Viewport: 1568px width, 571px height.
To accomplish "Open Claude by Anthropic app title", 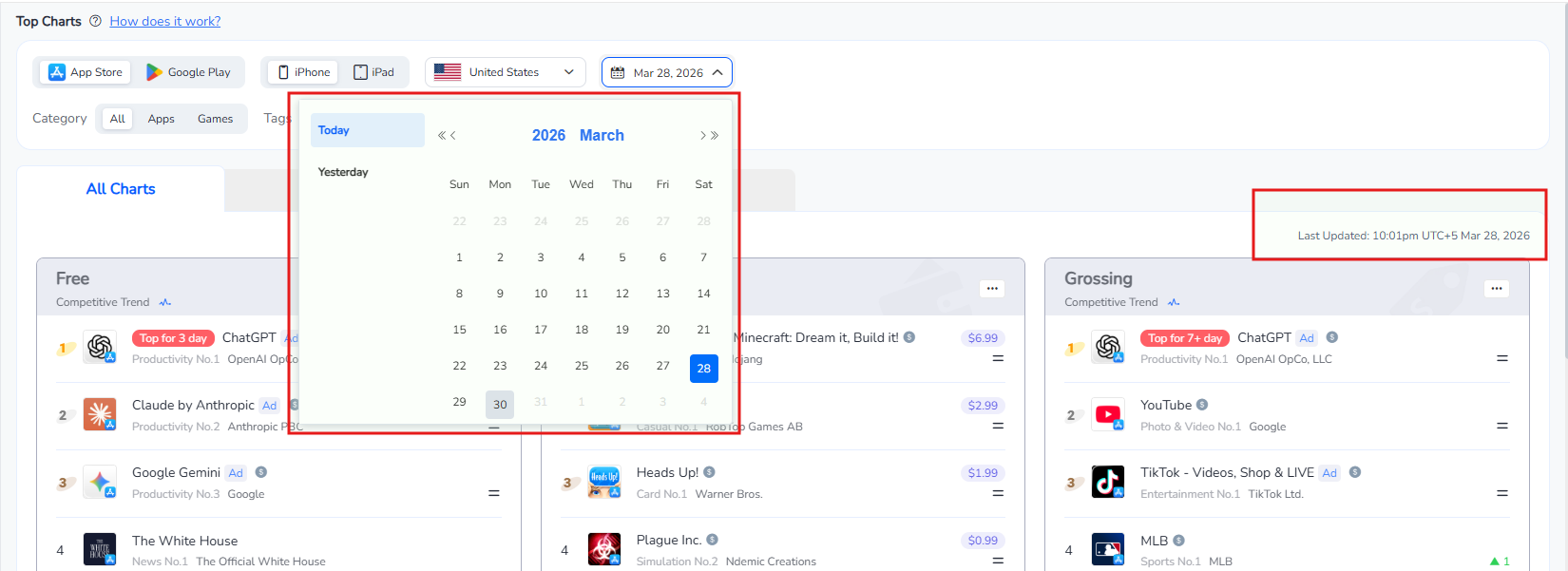I will (193, 405).
